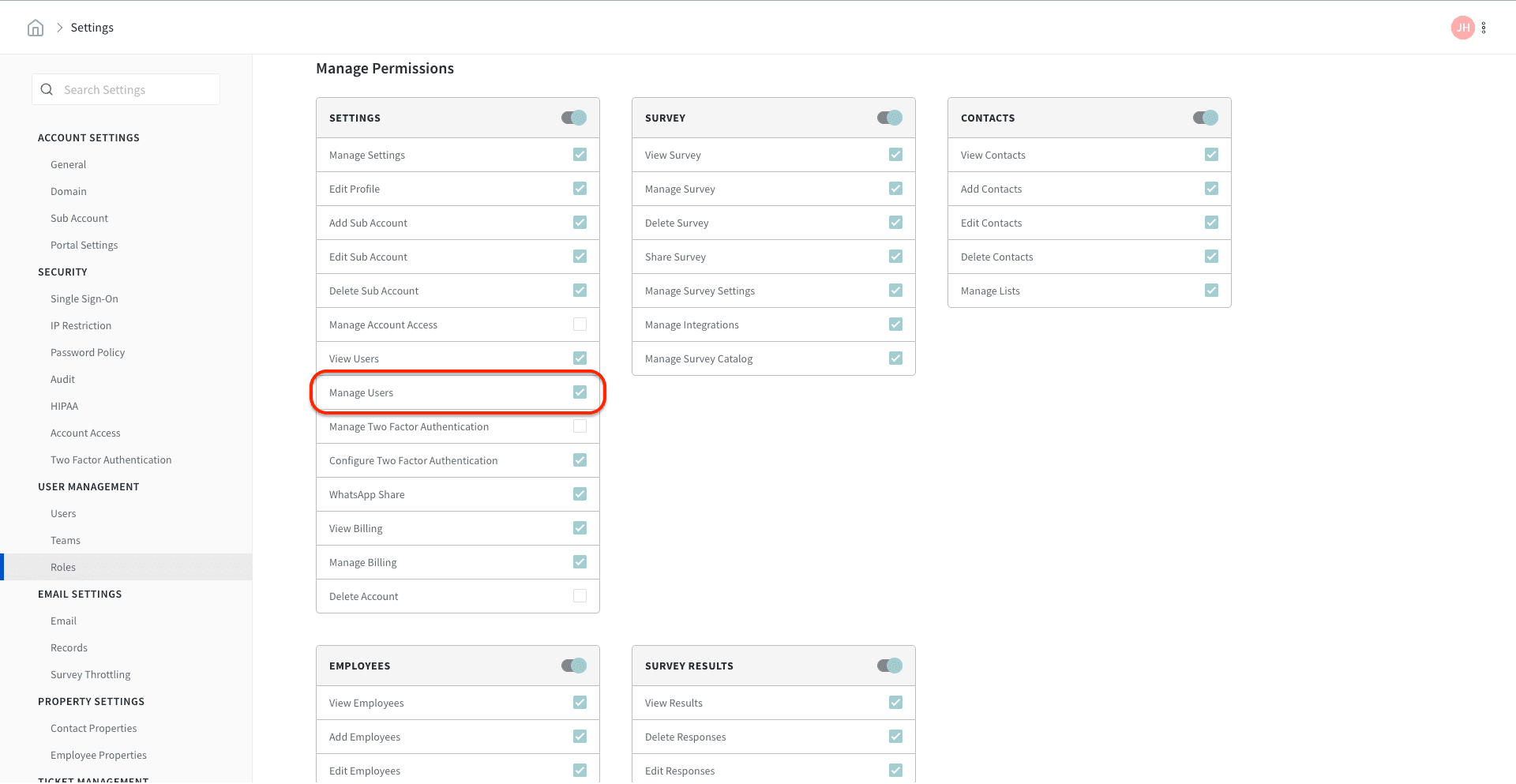Enable the Manage Account Access checkbox
The image size is (1516, 784).
(x=580, y=324)
